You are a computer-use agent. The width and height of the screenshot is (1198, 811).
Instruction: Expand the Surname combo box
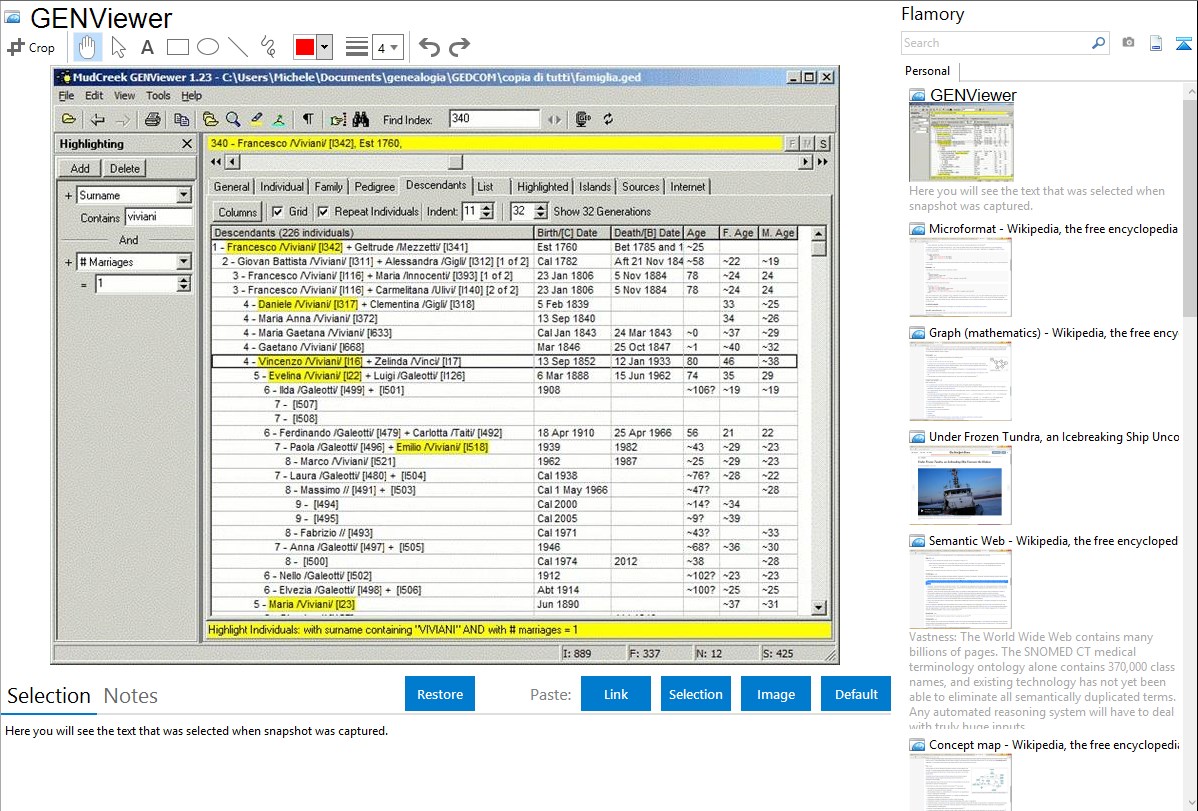[184, 195]
